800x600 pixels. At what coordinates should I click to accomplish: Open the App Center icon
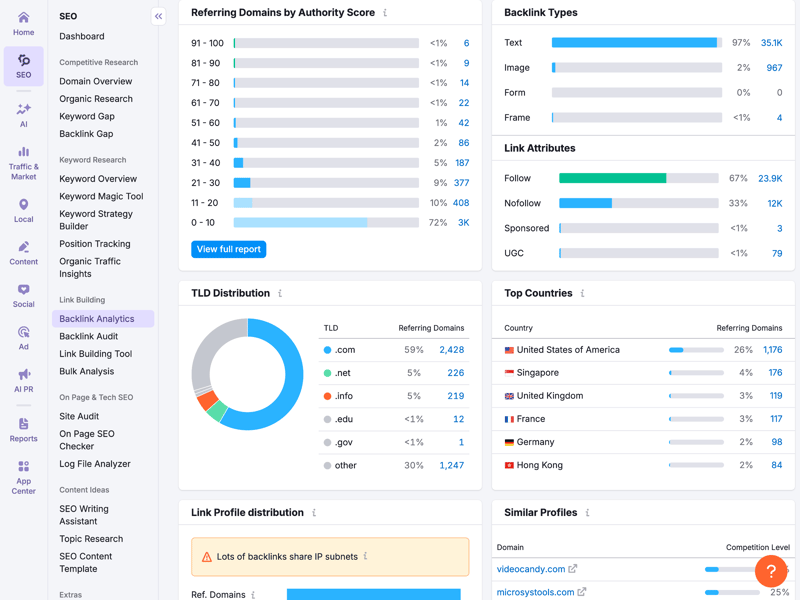23,467
